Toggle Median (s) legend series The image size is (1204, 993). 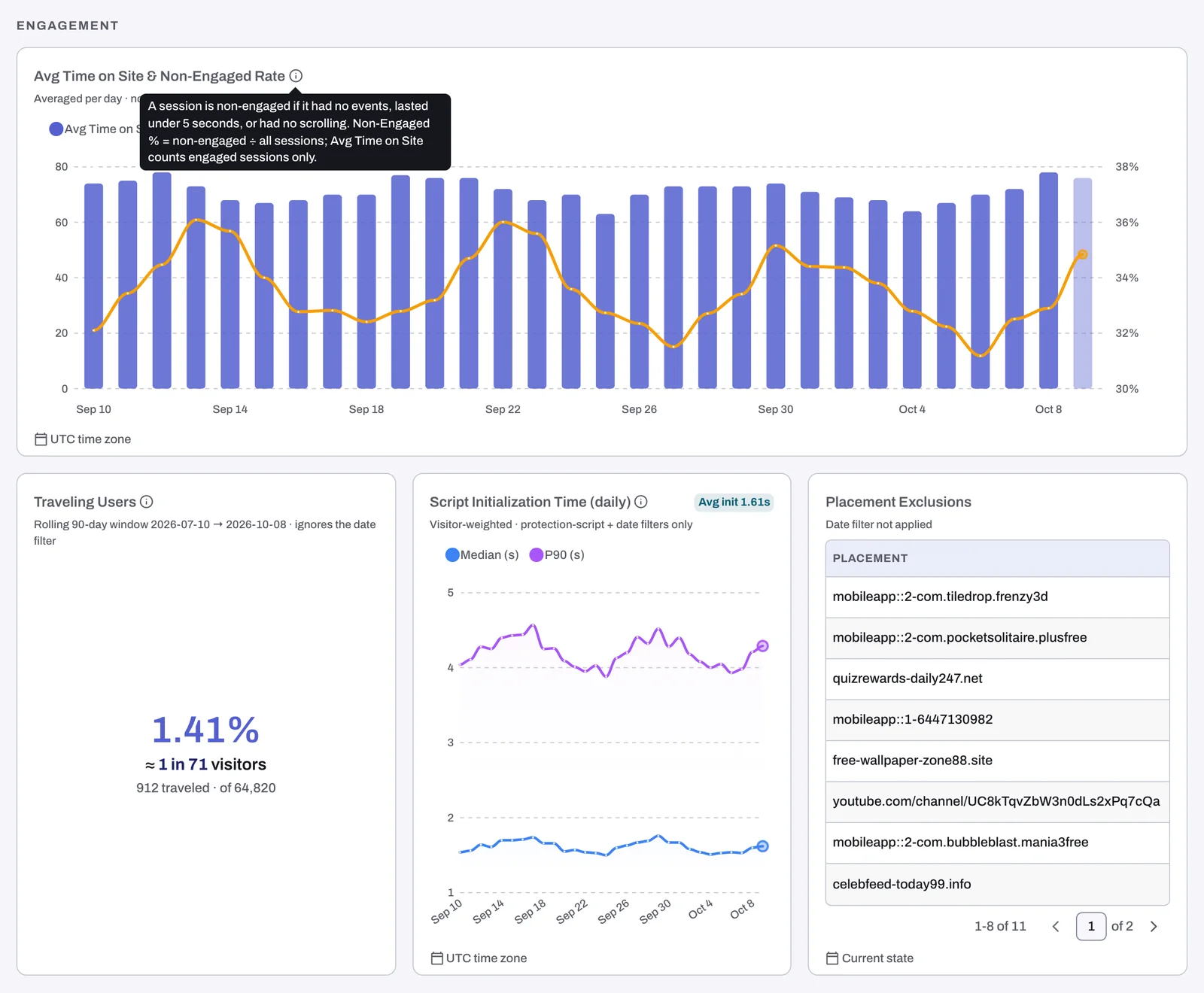coord(482,555)
